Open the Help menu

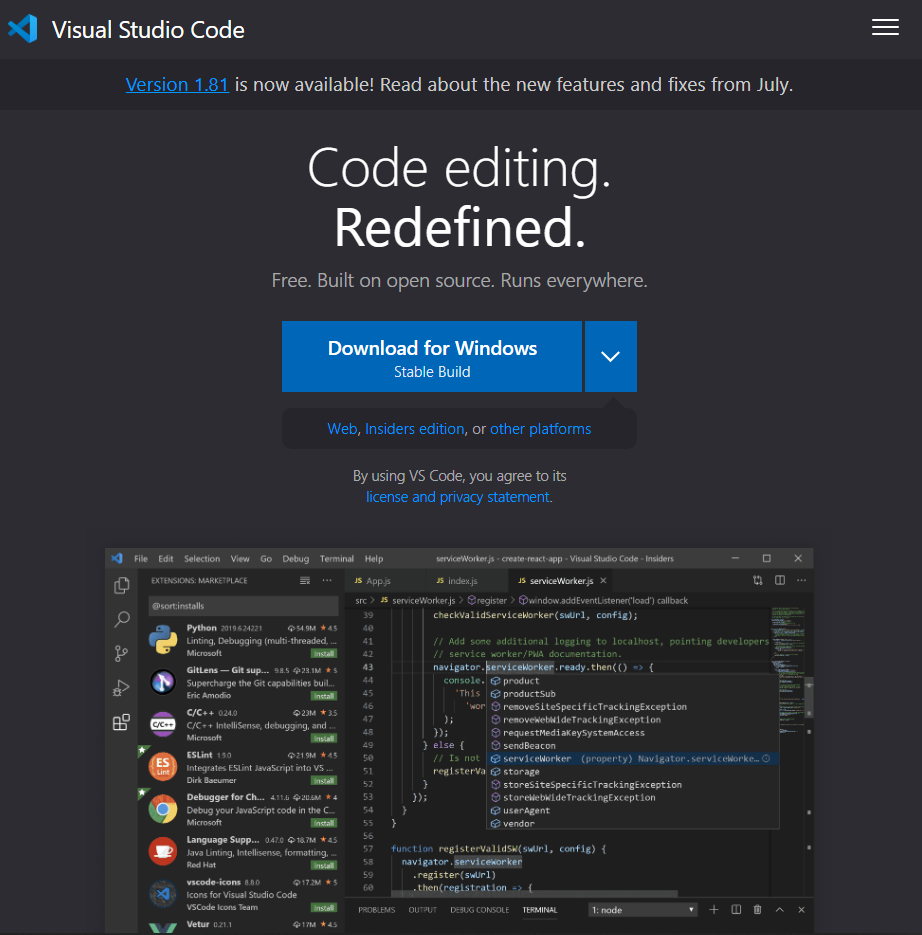coord(374,559)
